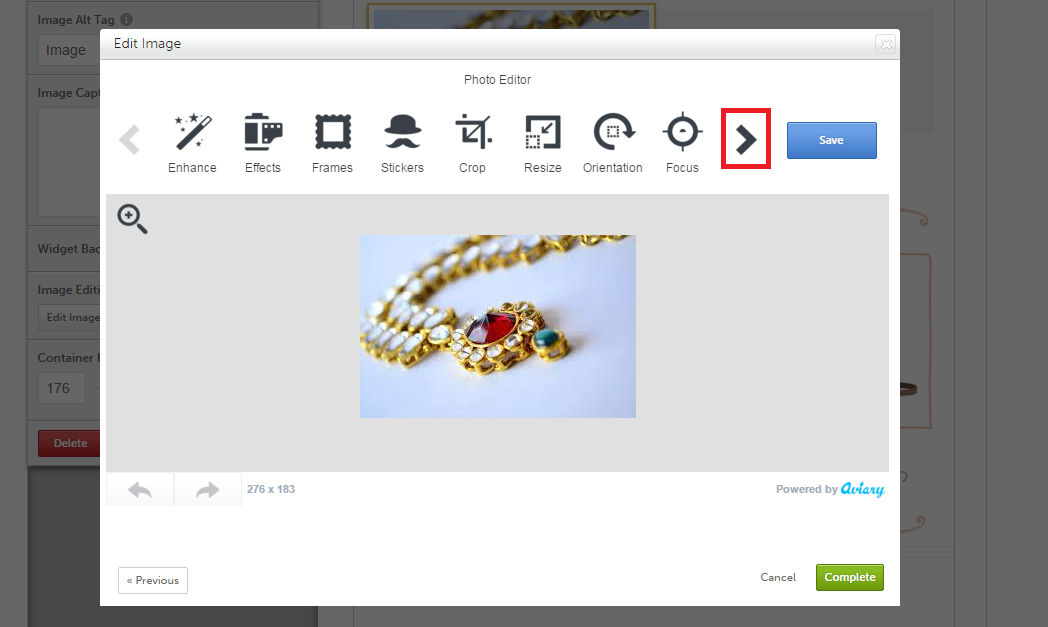The height and width of the screenshot is (627, 1048).
Task: Show more tools with right chevron
Action: pyautogui.click(x=746, y=140)
